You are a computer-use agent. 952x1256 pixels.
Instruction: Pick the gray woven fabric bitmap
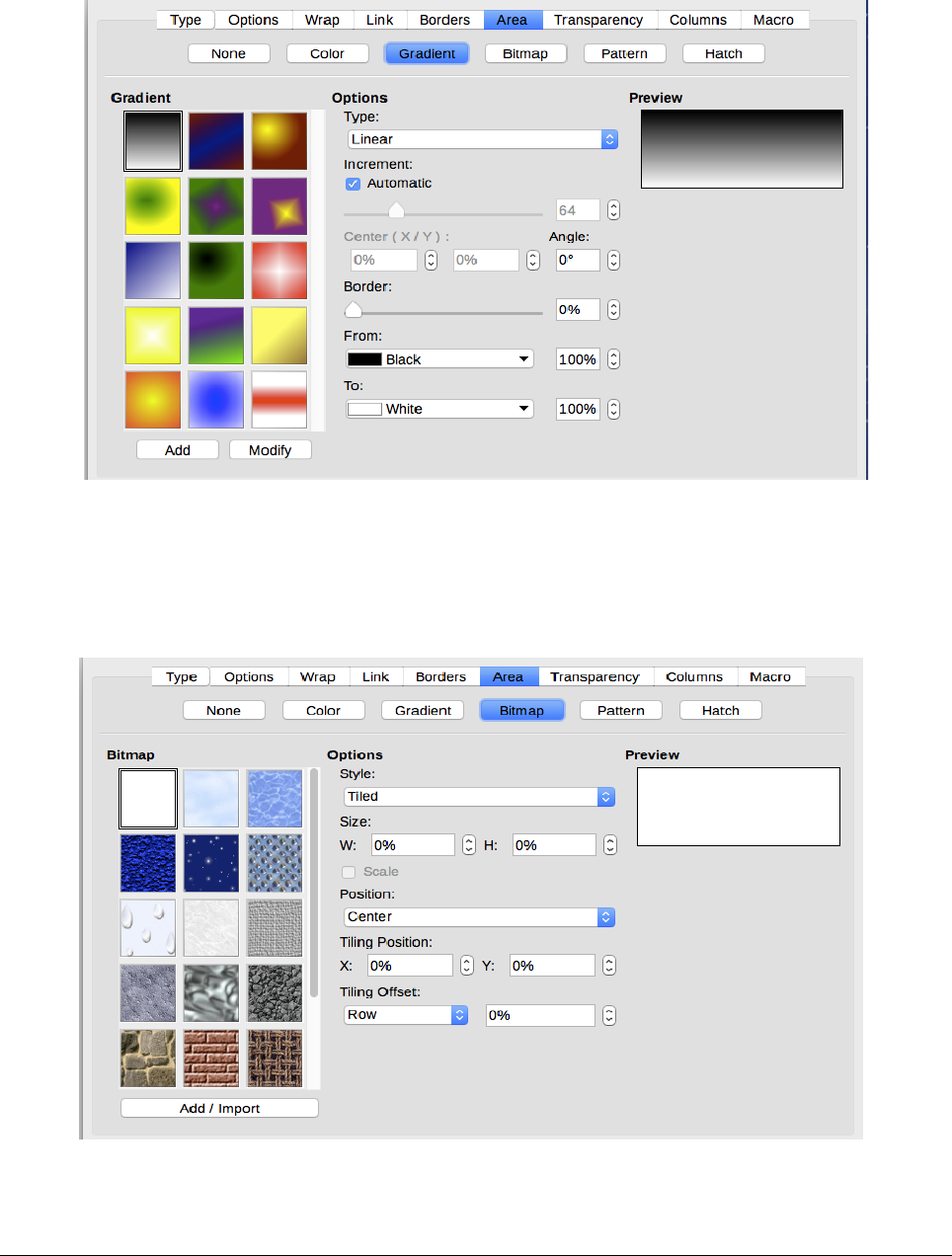click(275, 928)
